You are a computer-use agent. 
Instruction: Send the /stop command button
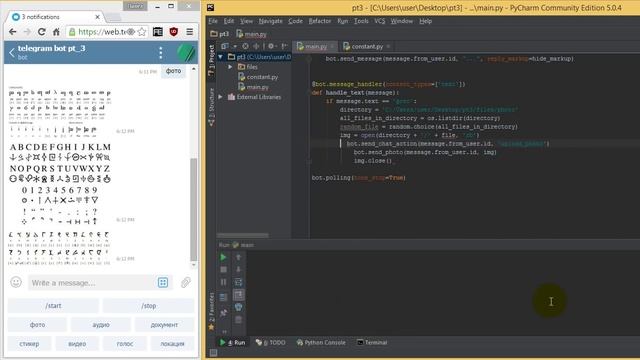coord(148,306)
